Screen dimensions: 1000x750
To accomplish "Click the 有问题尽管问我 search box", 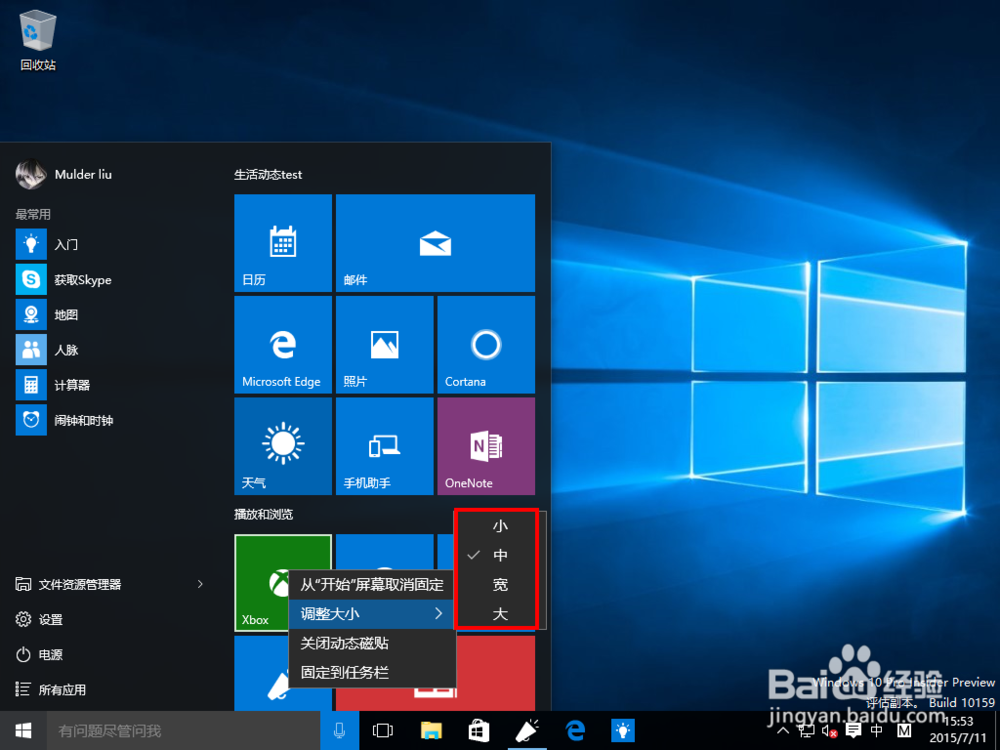I will [183, 730].
